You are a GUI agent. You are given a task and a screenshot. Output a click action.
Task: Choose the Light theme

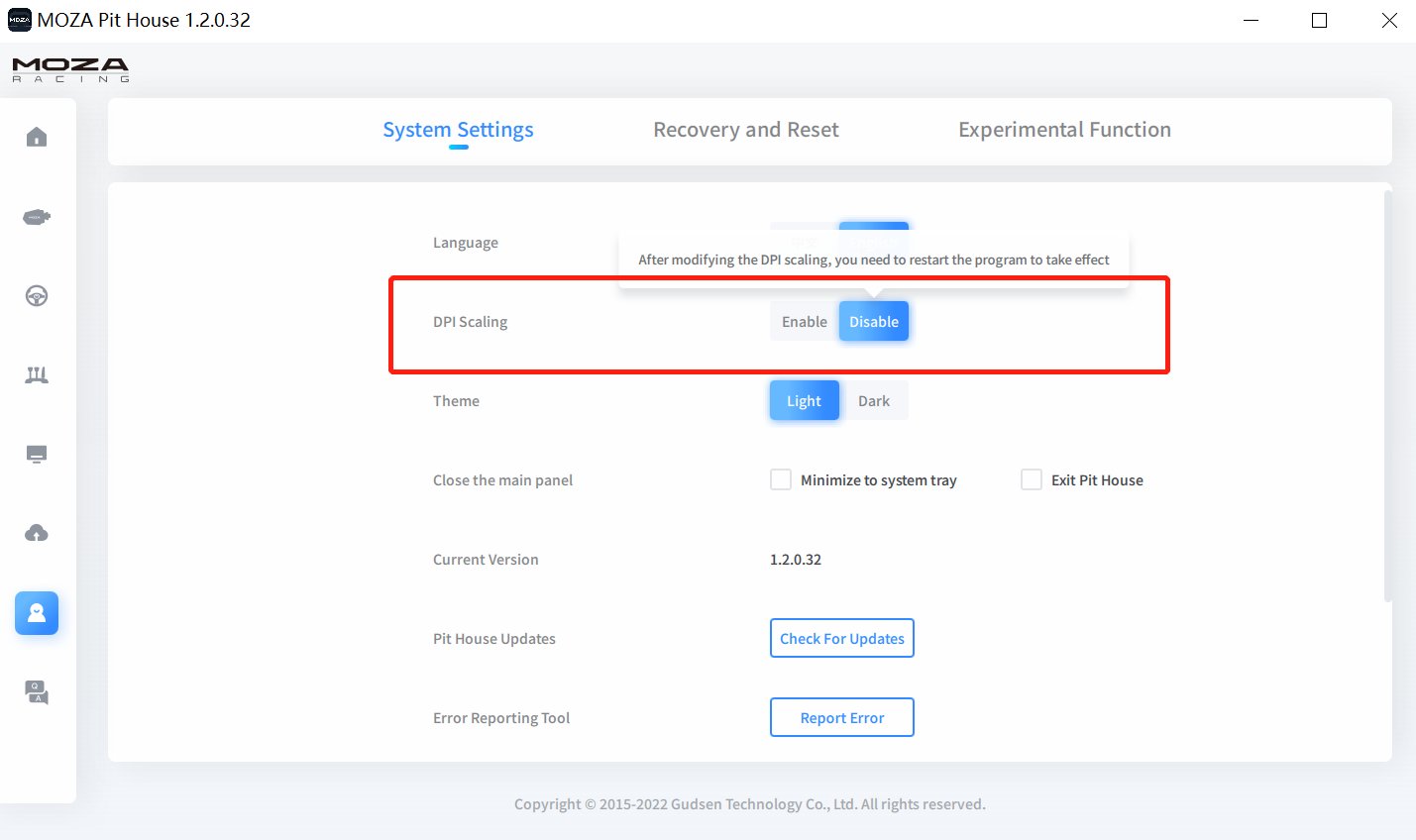[805, 400]
